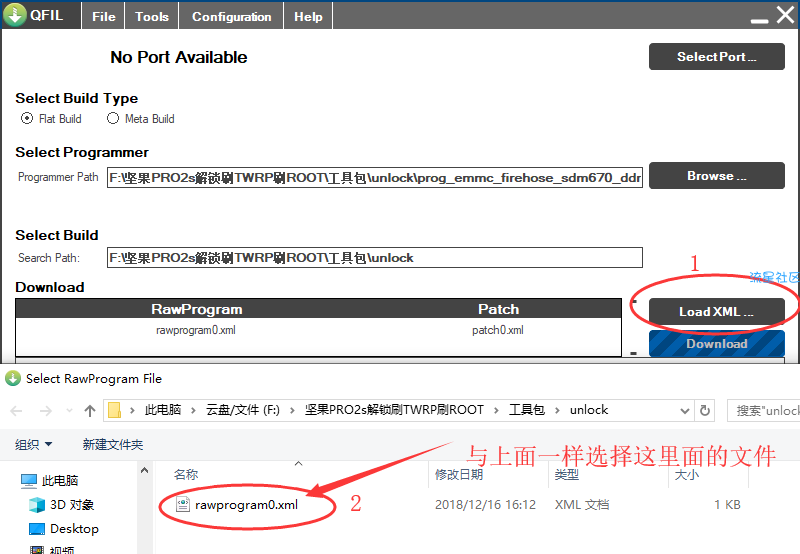Expand chevron before unlock breadcrumb

[x=557, y=410]
